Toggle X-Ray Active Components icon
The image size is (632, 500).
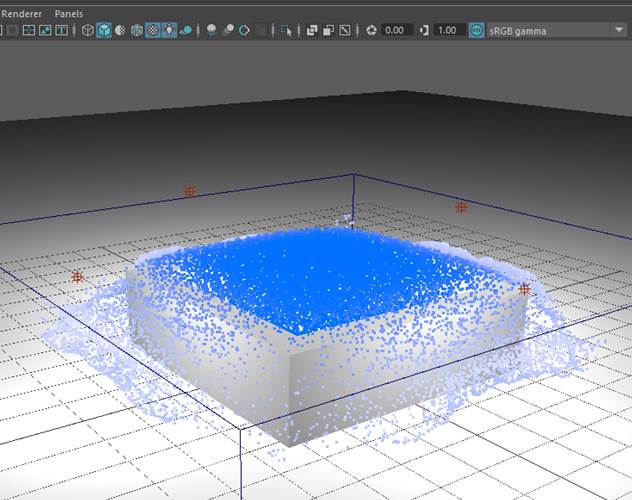point(328,30)
